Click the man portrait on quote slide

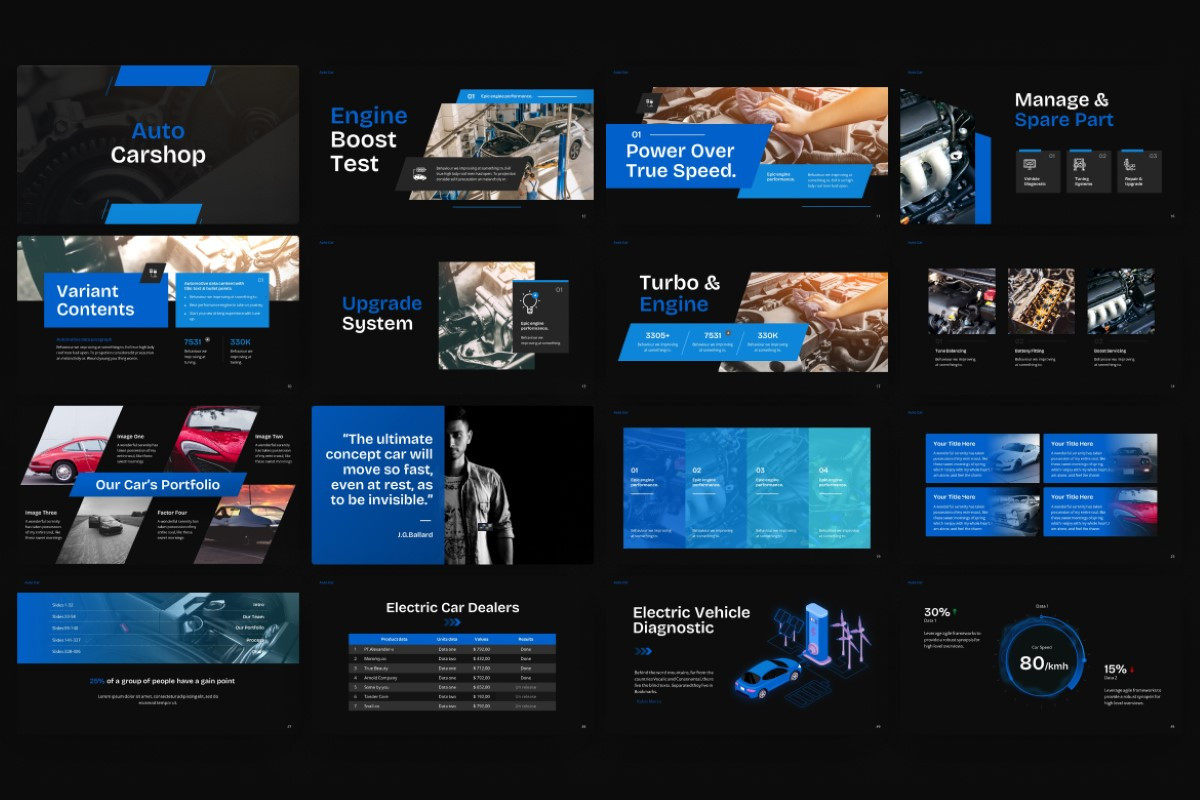(x=478, y=485)
